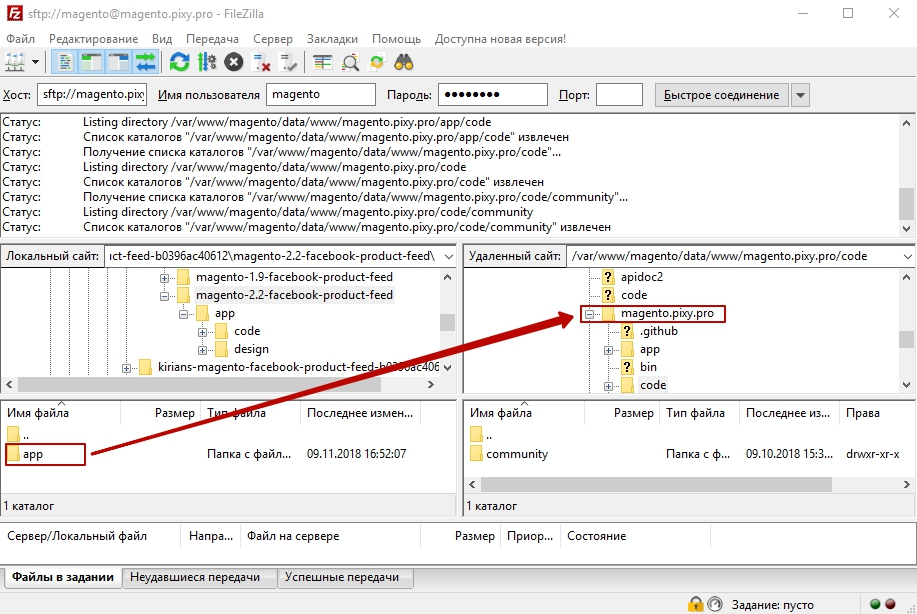The width and height of the screenshot is (917, 614).
Task: Sort local files by Размер column
Action: (174, 413)
